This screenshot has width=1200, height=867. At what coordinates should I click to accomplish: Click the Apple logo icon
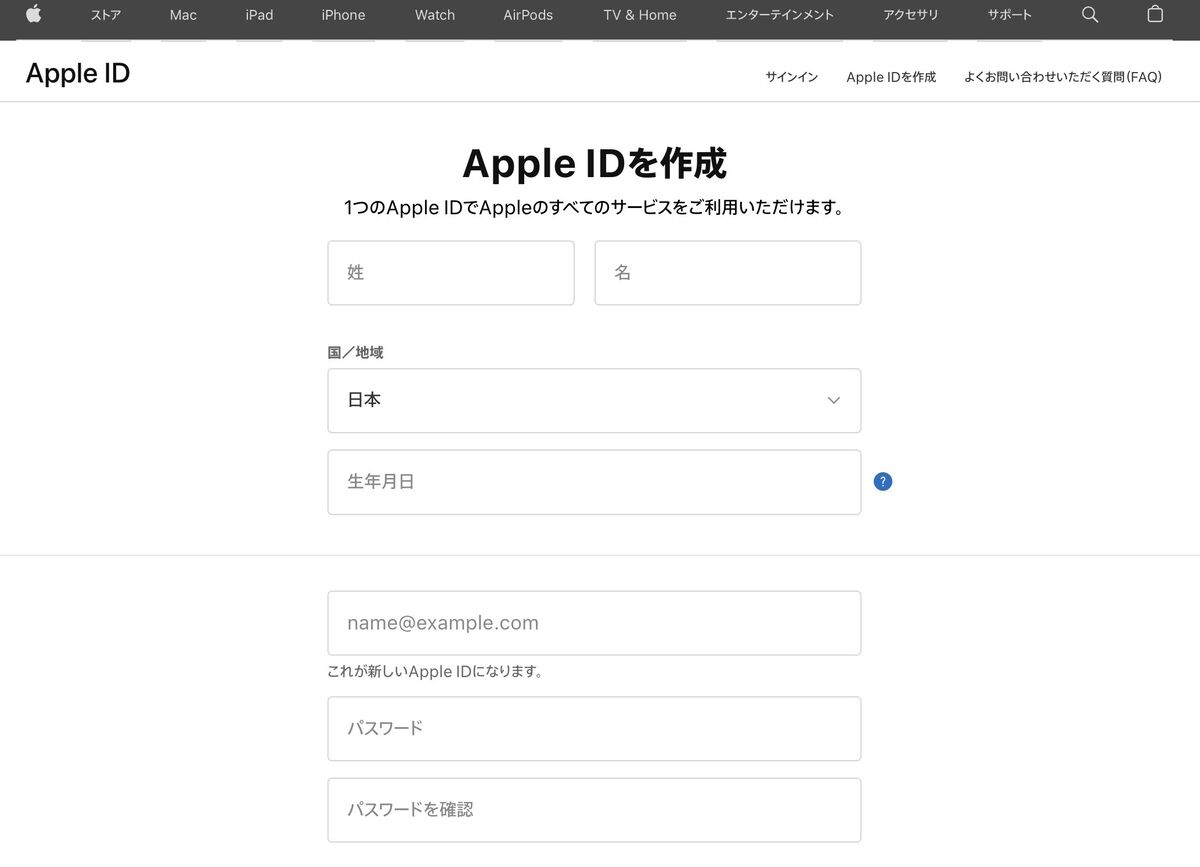[x=34, y=14]
